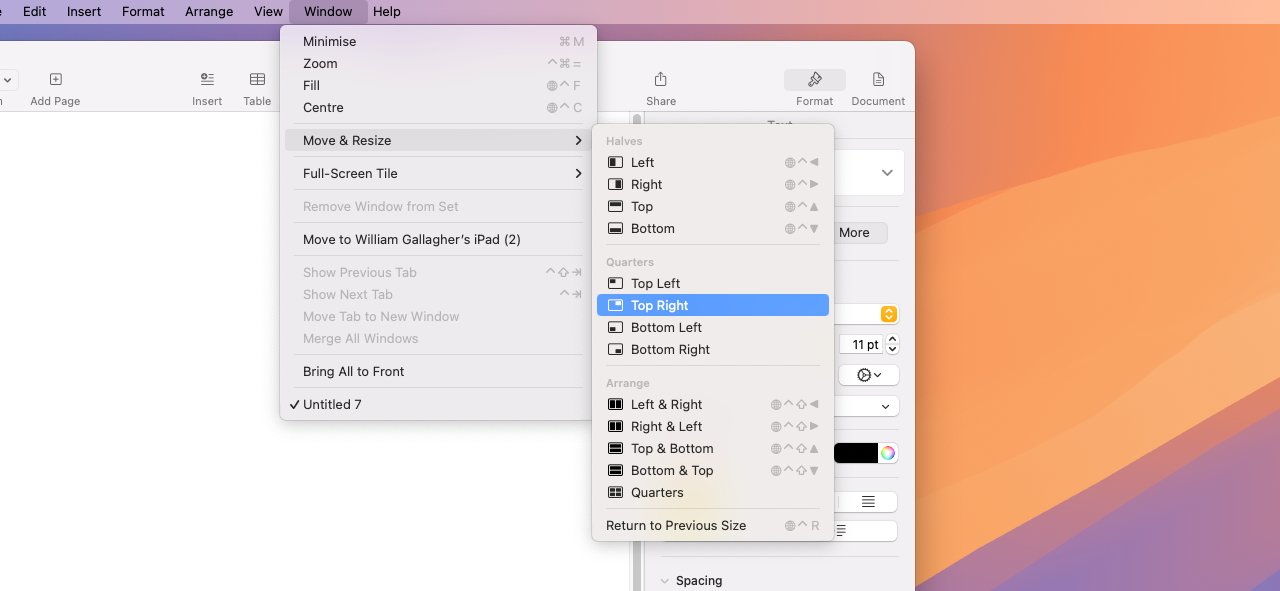This screenshot has width=1280, height=591.
Task: Click the black text colour swatch
Action: pos(855,453)
